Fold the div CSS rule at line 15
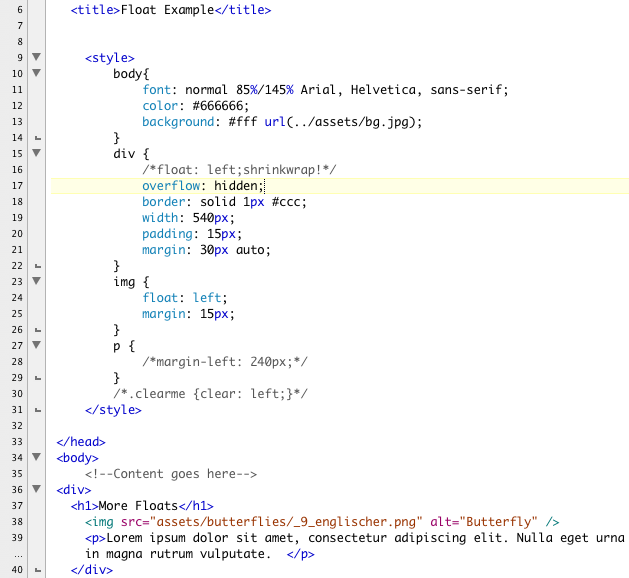Screen dimensions: 629x578 (37, 154)
